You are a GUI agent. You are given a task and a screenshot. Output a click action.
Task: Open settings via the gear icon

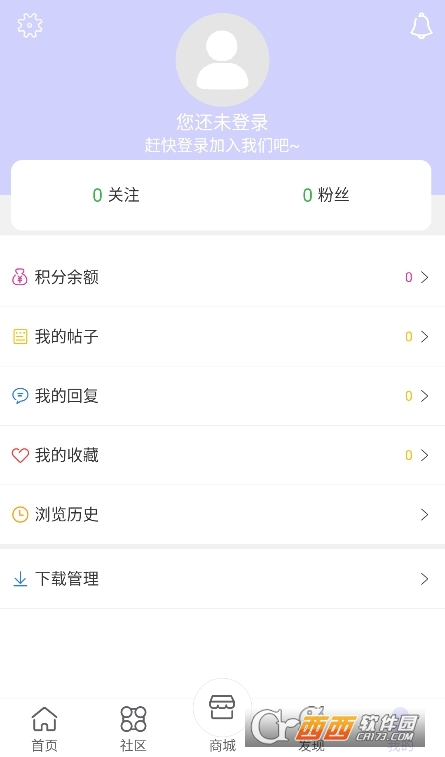pos(30,25)
